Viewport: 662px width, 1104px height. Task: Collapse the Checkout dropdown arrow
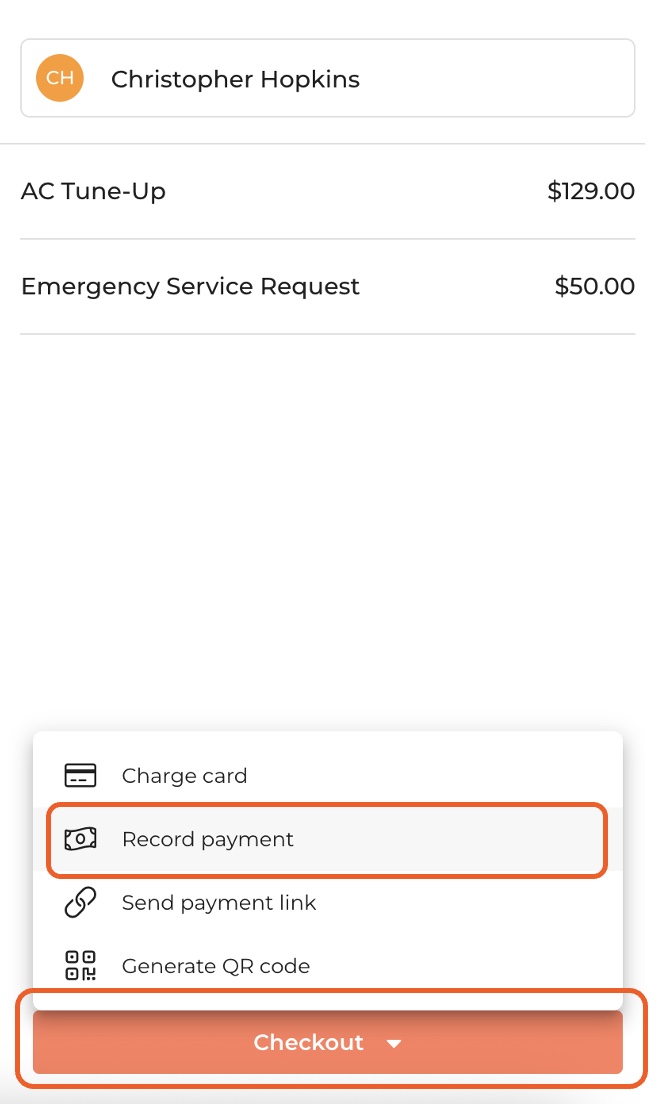pos(394,1043)
